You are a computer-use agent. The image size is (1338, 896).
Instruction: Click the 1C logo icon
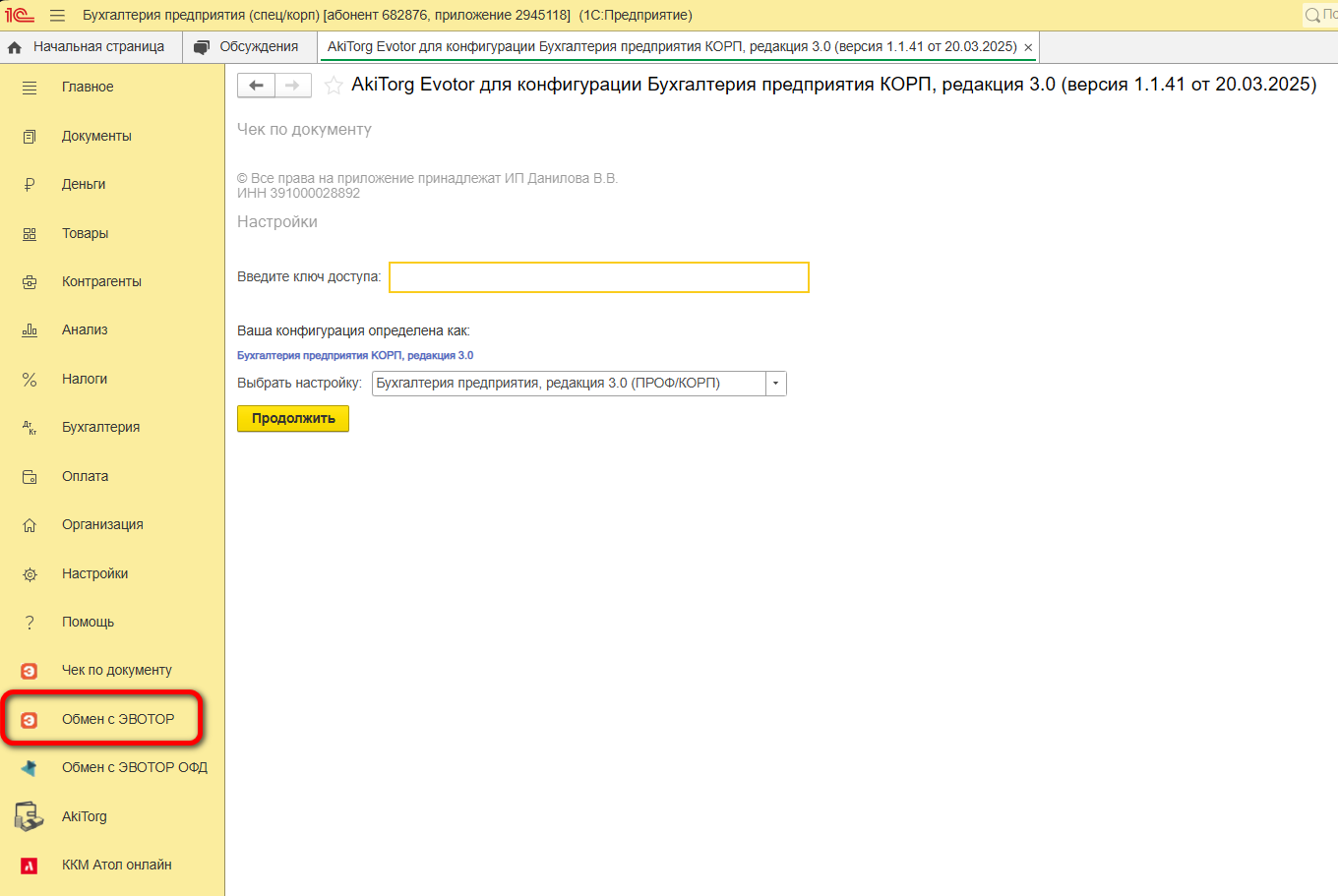pos(20,15)
